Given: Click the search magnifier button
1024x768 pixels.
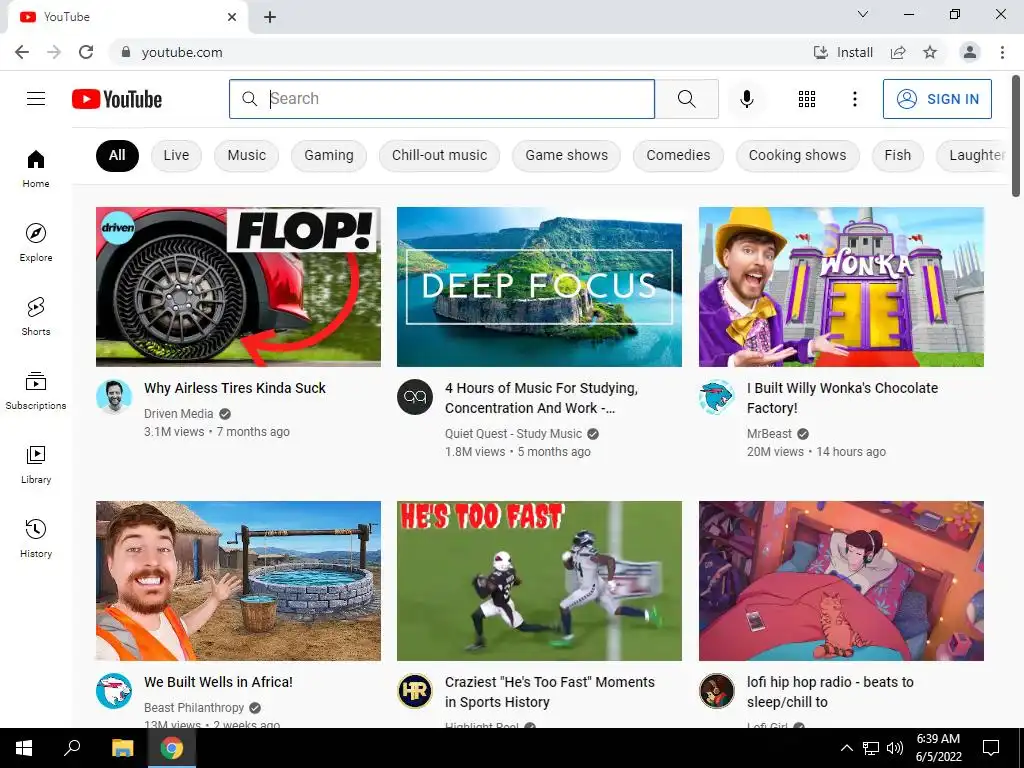Looking at the screenshot, I should 686,99.
